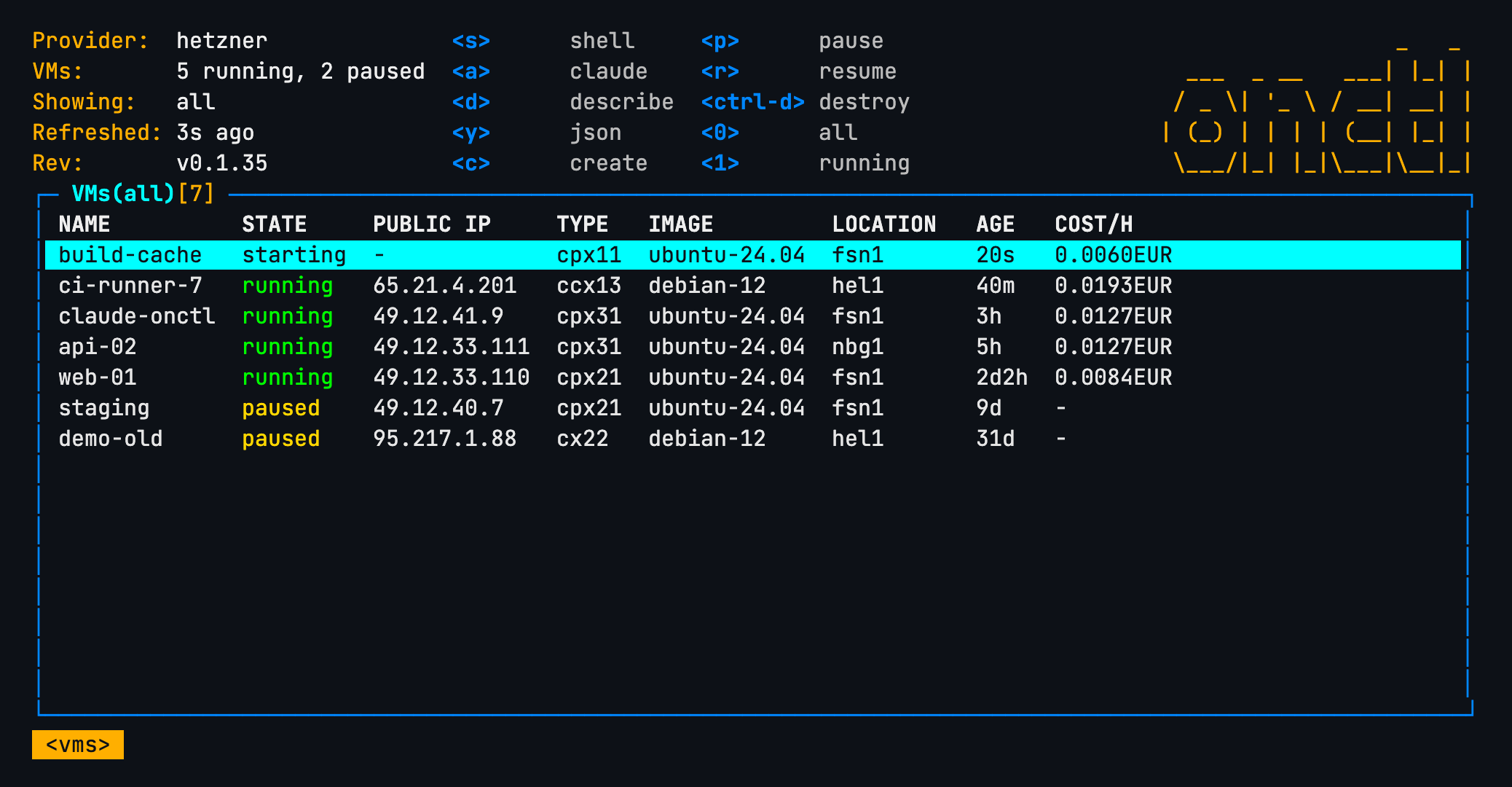Click the <1> running filter shortcut
This screenshot has height=787, width=1512.
pyautogui.click(x=720, y=163)
